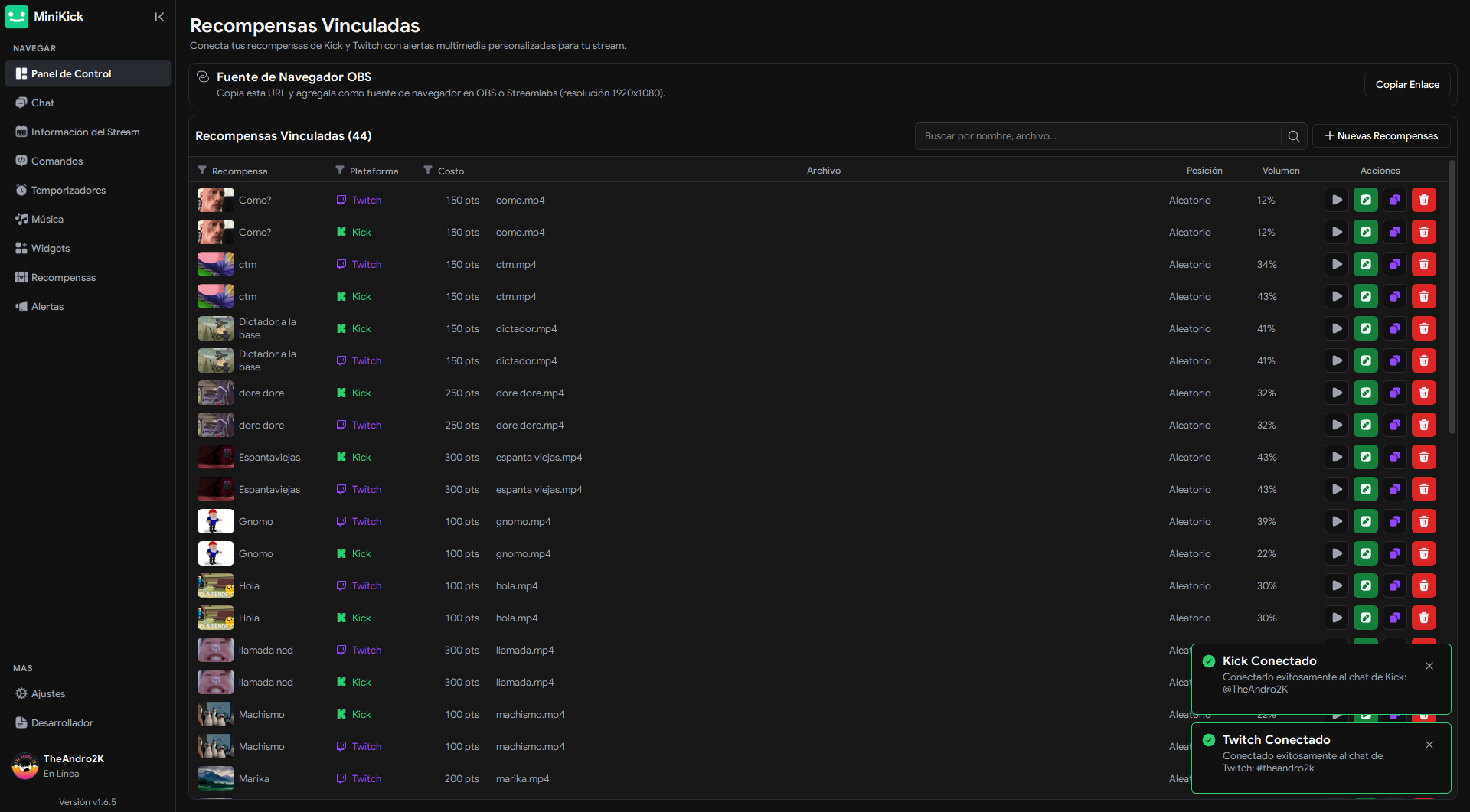The height and width of the screenshot is (812, 1470).
Task: Dismiss the Twitch Conectado notification
Action: click(1429, 745)
